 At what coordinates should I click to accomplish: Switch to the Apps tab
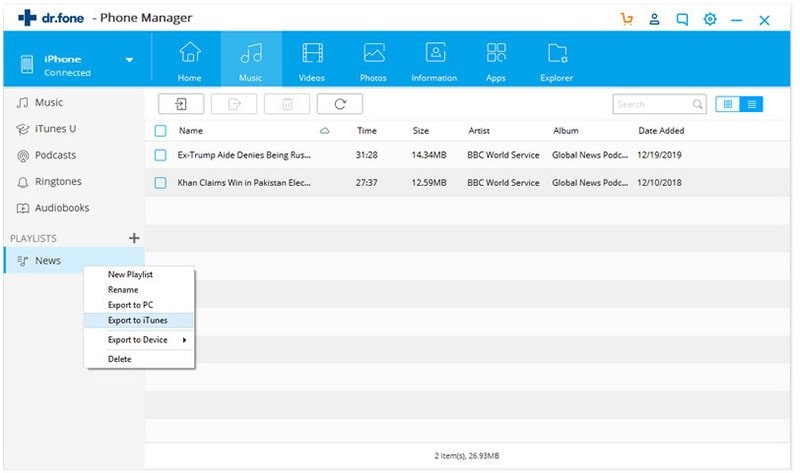(495, 61)
